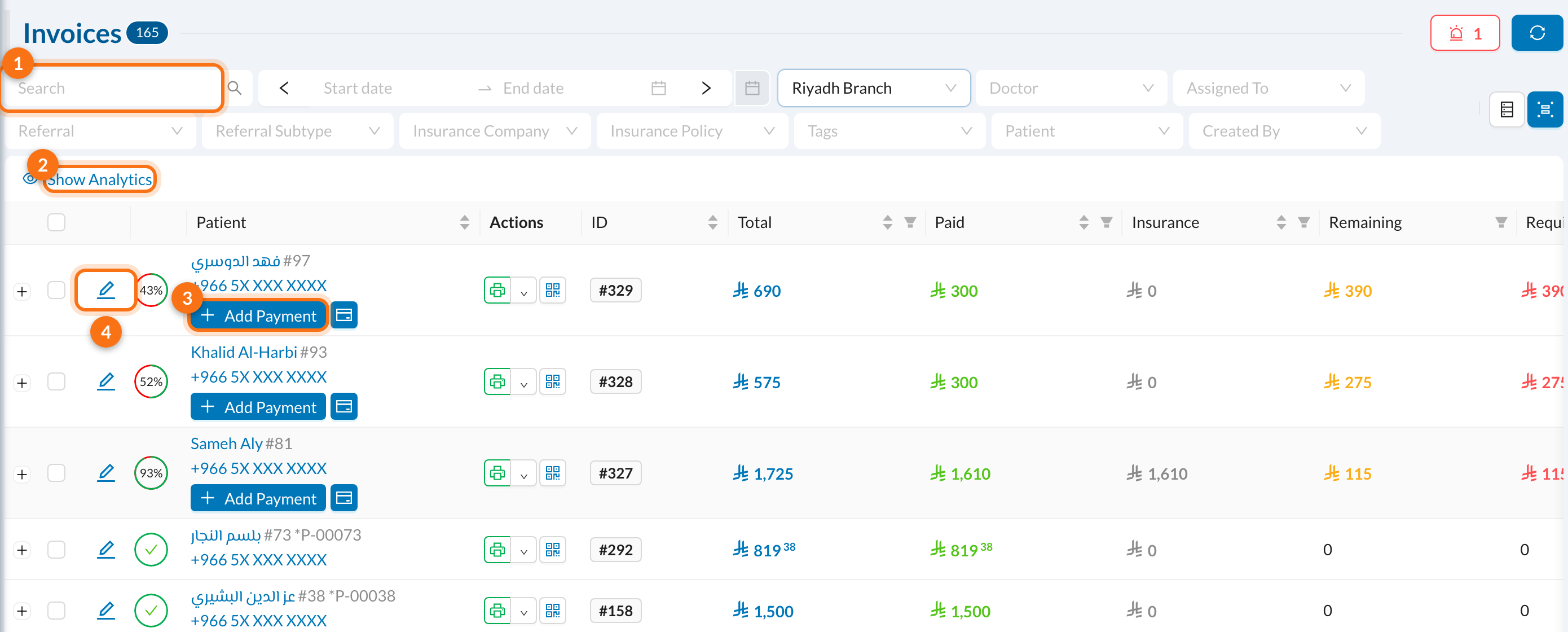Open the date preset calendar button
This screenshot has width=1568, height=632.
pos(752,88)
